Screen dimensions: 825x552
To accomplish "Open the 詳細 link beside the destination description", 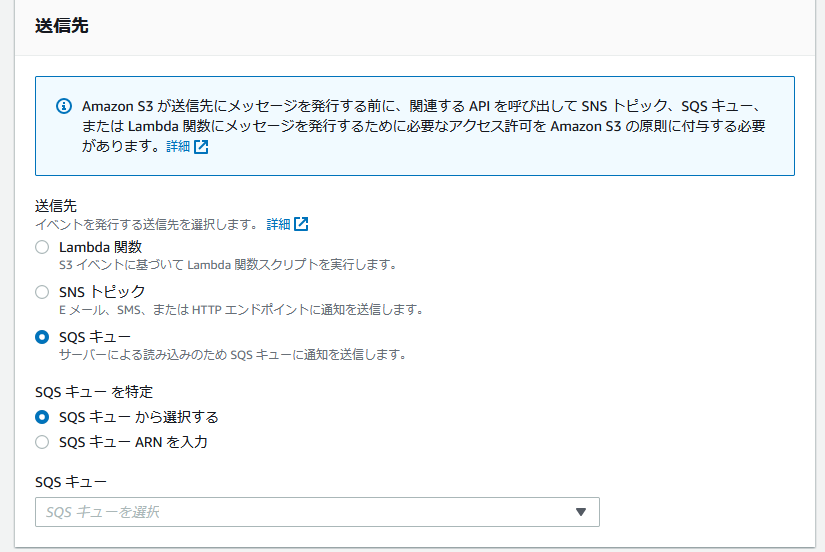I will click(278, 224).
